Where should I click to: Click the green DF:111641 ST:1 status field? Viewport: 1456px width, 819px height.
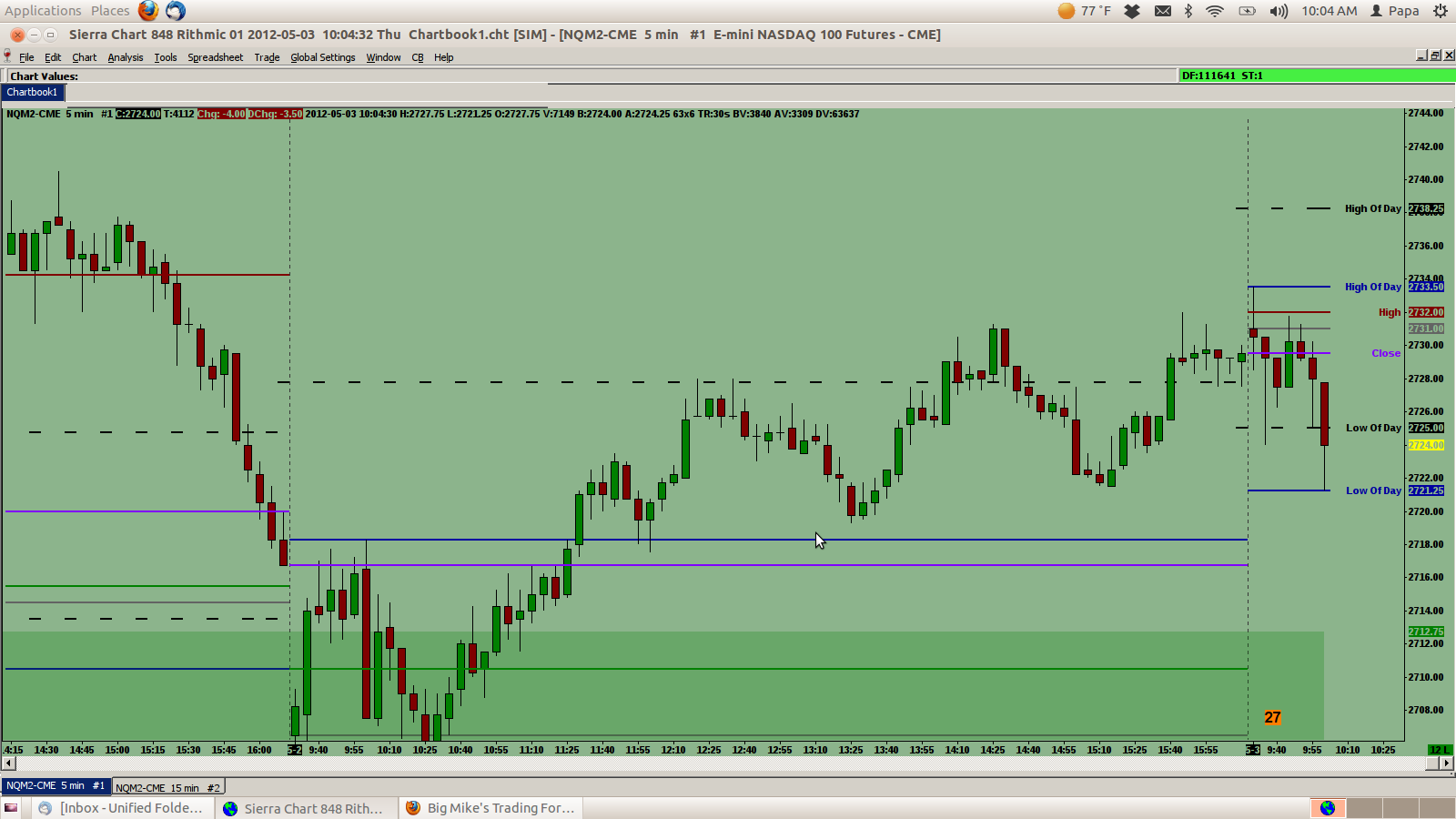point(1317,76)
